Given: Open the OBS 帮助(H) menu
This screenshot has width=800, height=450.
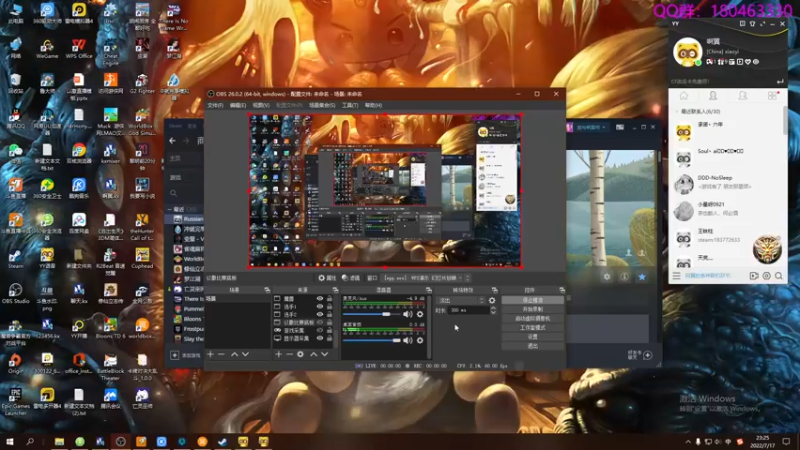Looking at the screenshot, I should 373,105.
